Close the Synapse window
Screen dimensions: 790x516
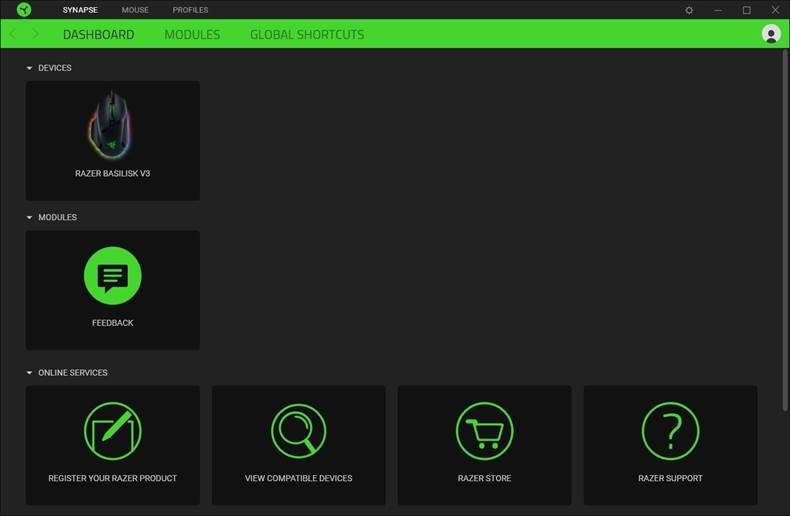click(775, 10)
